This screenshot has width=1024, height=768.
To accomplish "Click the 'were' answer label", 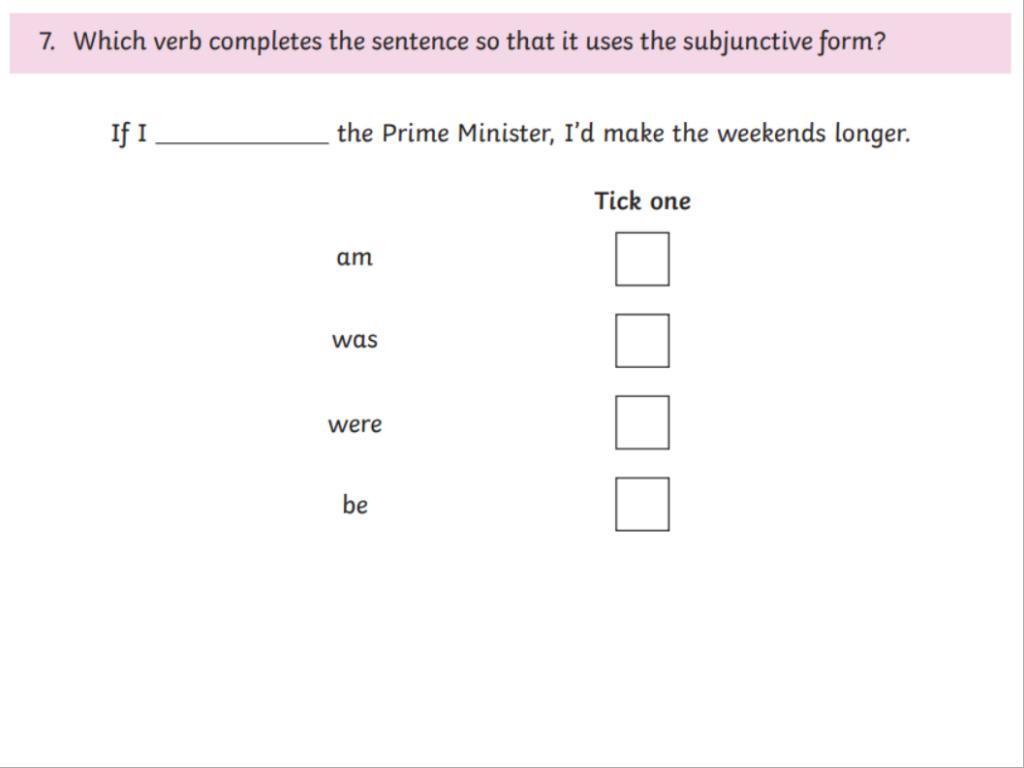I will pyautogui.click(x=355, y=424).
